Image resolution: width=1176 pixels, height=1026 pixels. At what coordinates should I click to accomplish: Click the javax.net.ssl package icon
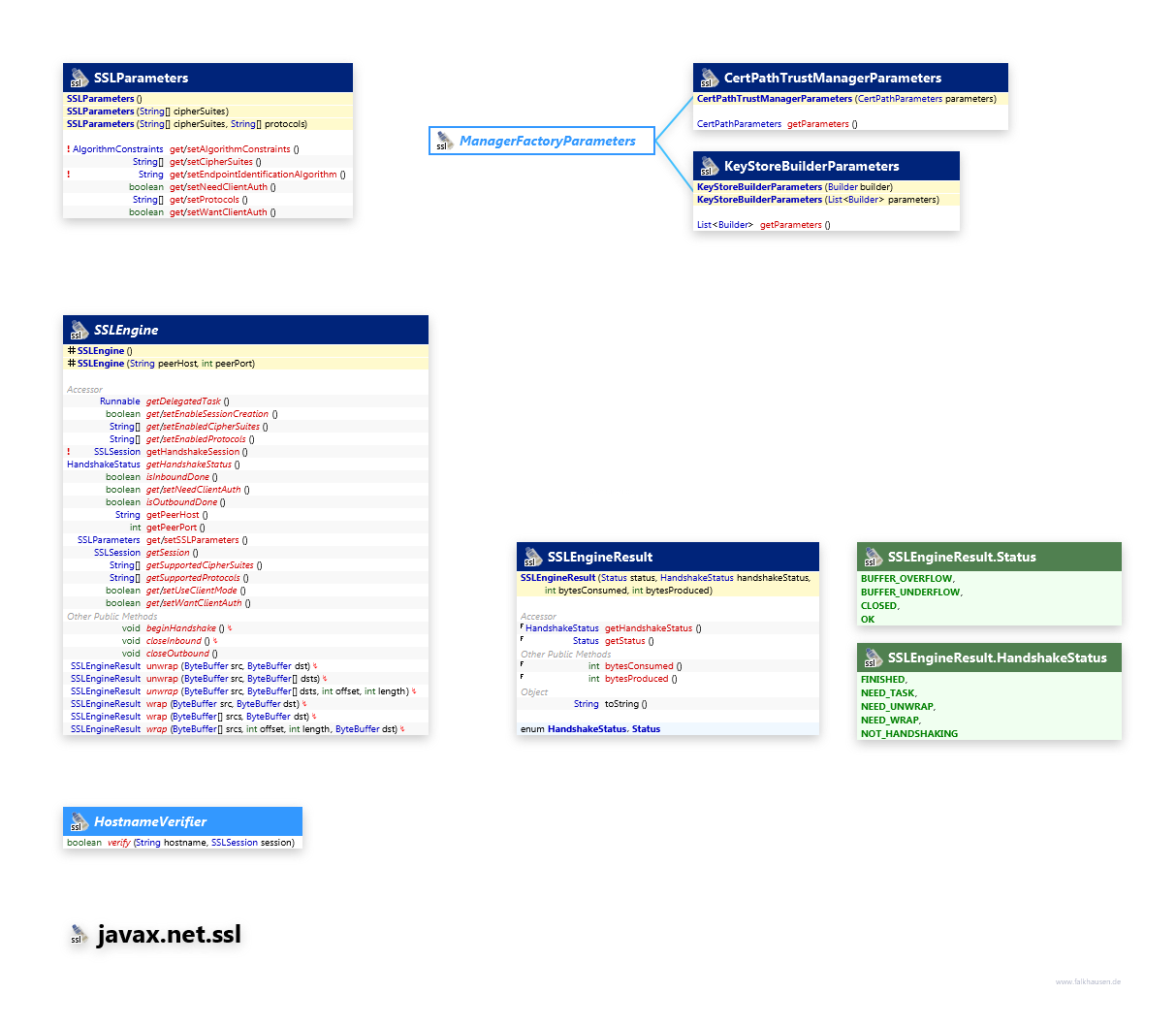click(79, 935)
